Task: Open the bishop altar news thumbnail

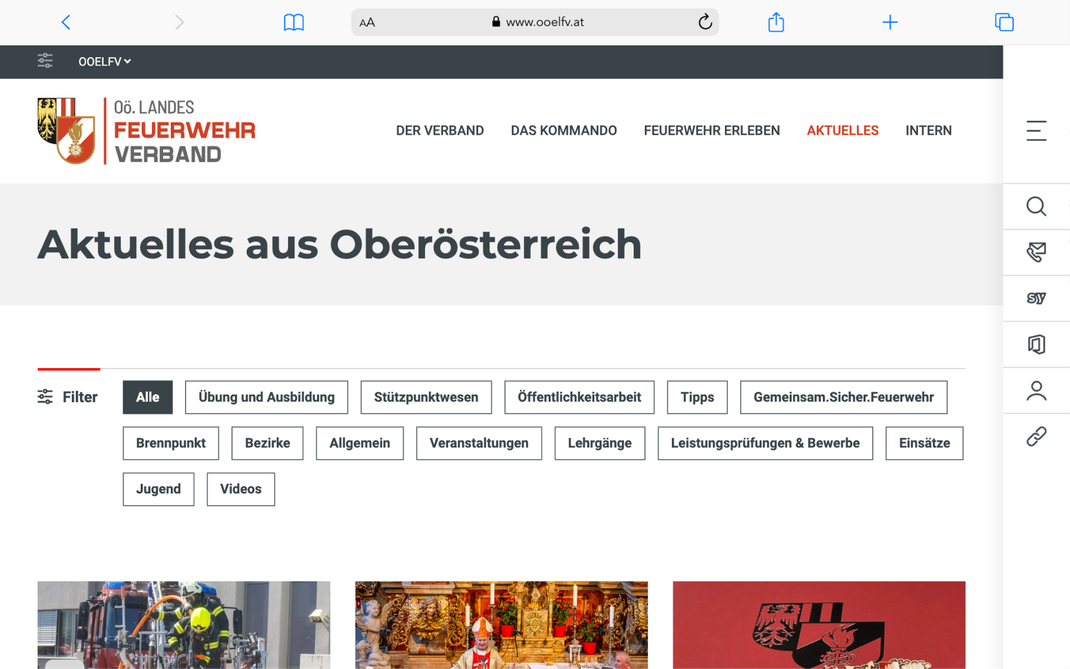Action: [501, 625]
